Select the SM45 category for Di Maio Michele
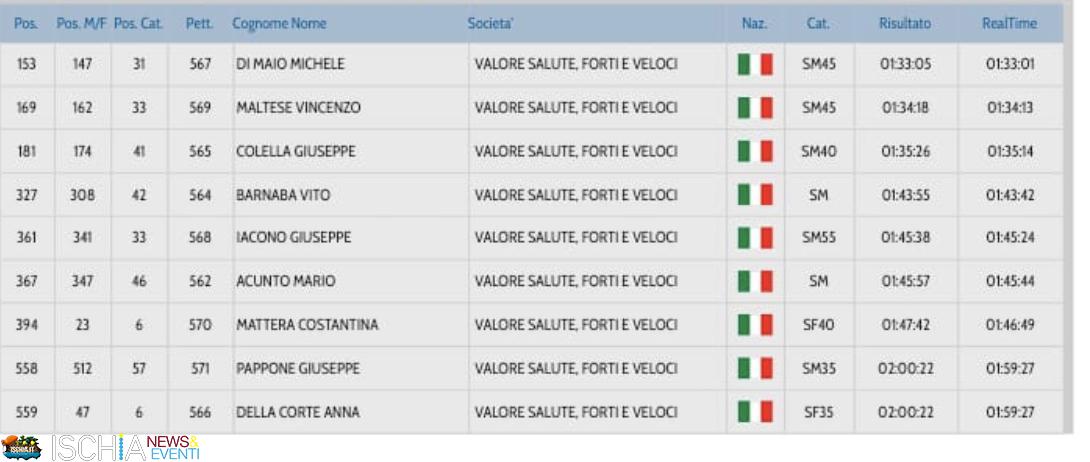1090x462 pixels. pos(819,64)
